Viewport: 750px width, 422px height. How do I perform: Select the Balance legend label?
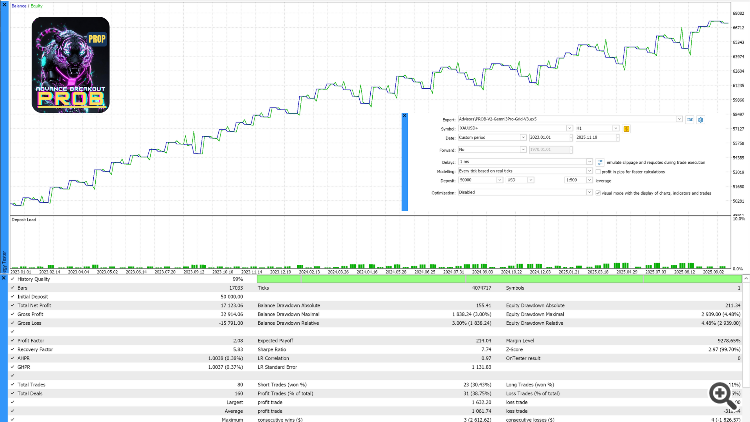pyautogui.click(x=19, y=6)
